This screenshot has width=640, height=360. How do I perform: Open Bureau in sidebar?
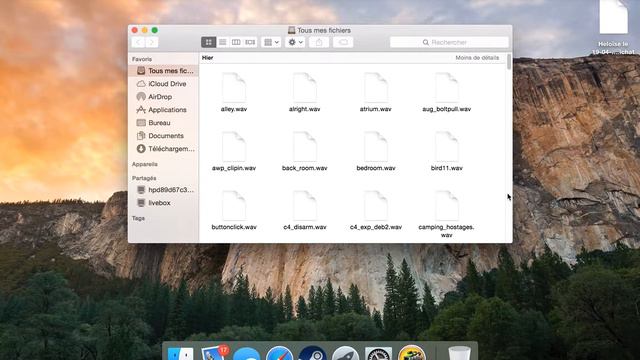click(x=164, y=123)
